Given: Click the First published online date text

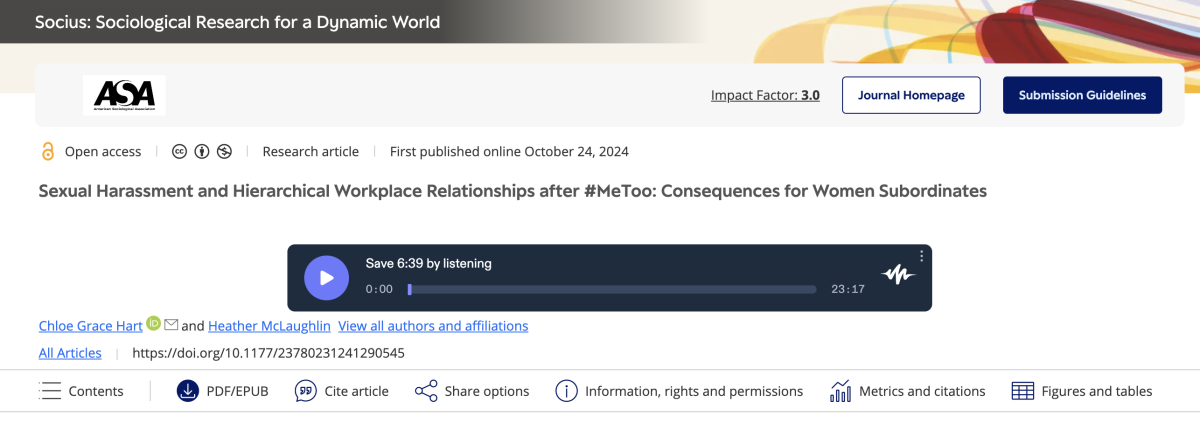Looking at the screenshot, I should pos(509,152).
